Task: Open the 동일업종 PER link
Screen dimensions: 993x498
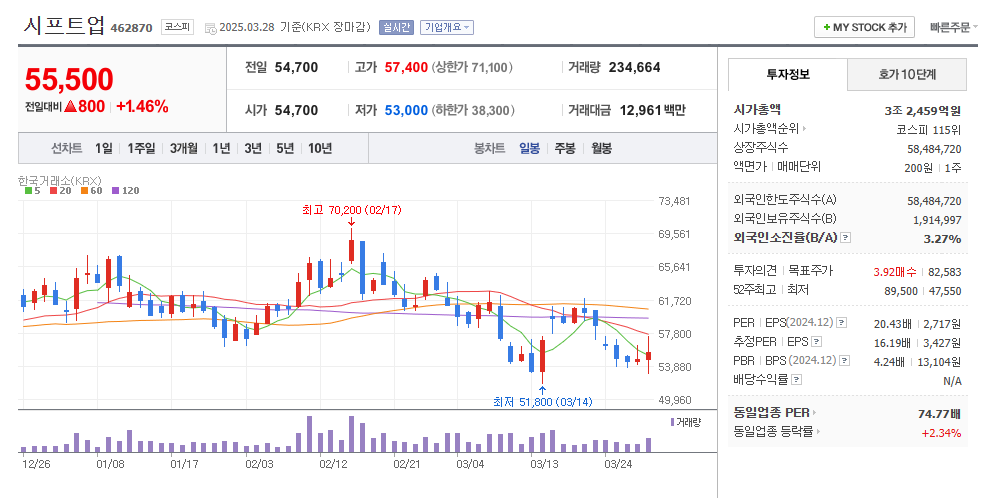Action: click(771, 412)
